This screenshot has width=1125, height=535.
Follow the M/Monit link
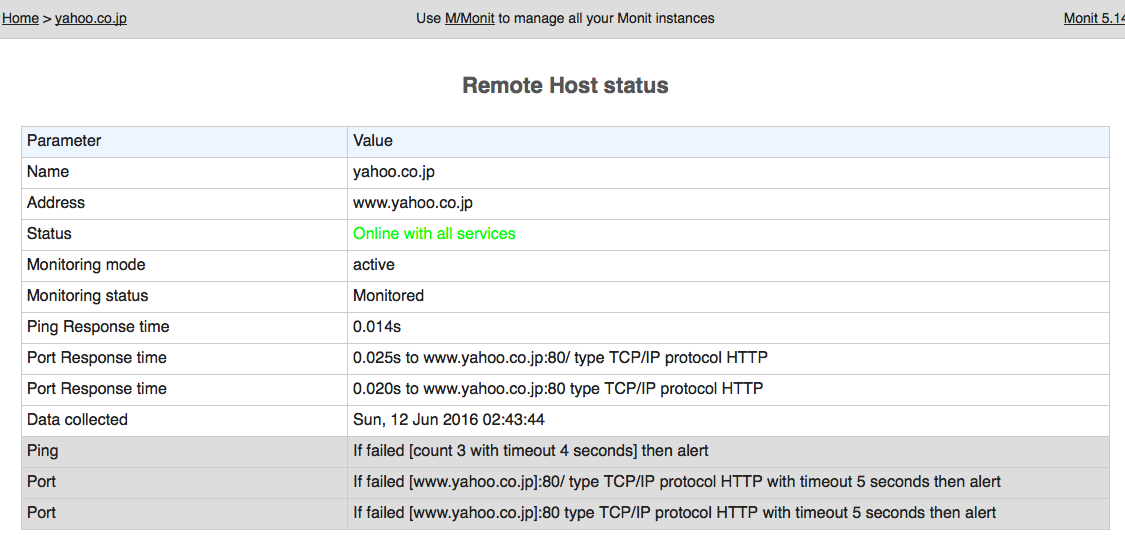(x=469, y=19)
